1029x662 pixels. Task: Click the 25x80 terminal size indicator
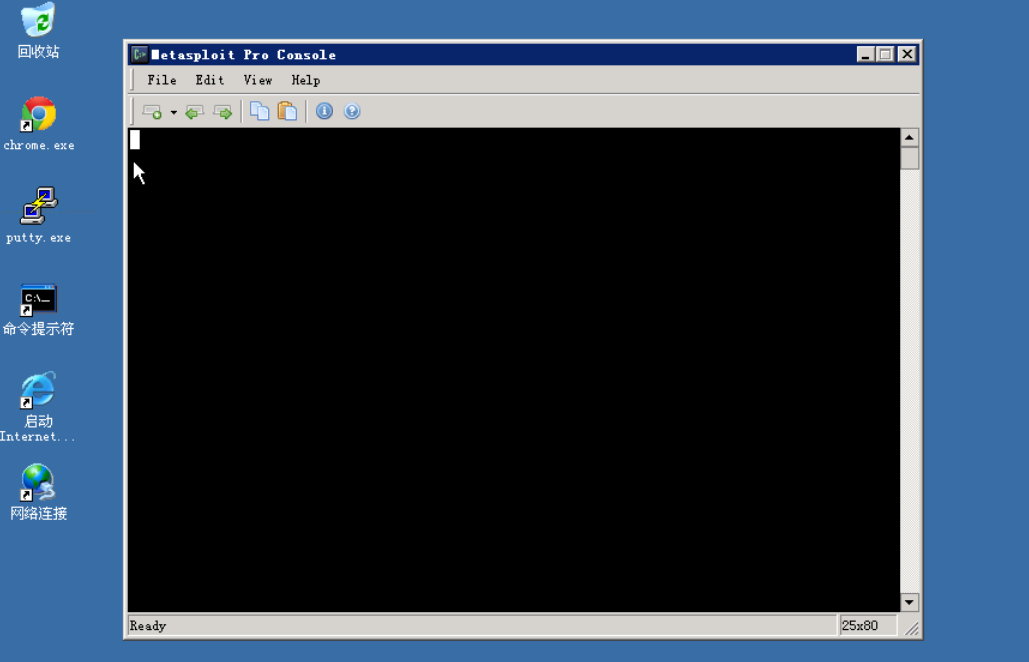pos(860,626)
